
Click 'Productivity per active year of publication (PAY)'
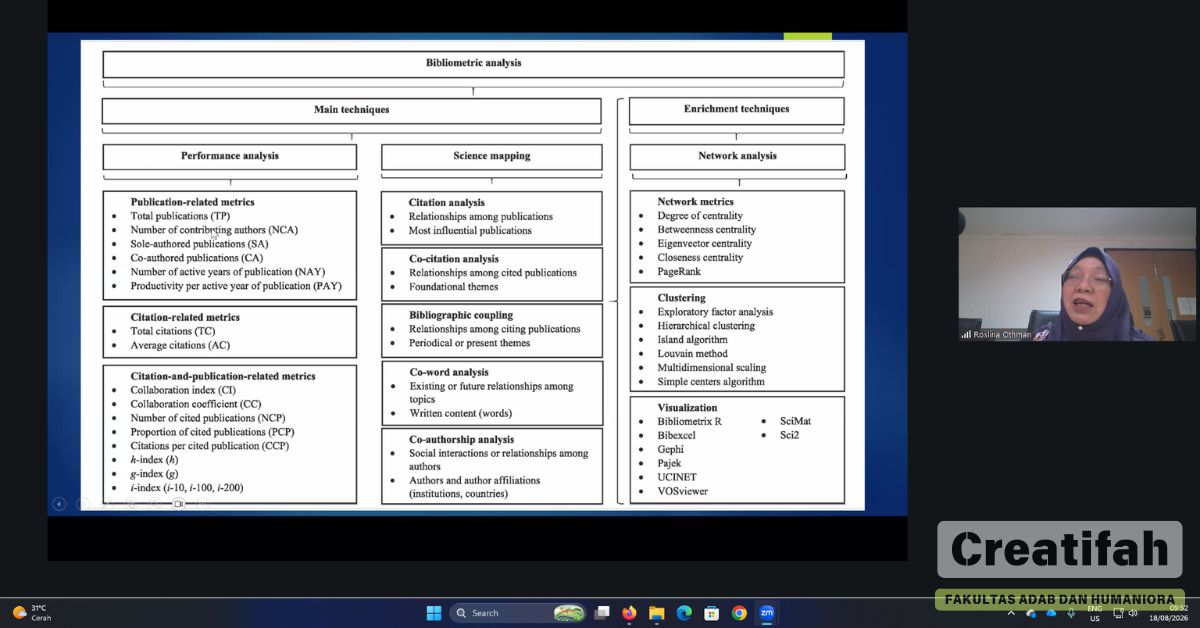[236, 286]
